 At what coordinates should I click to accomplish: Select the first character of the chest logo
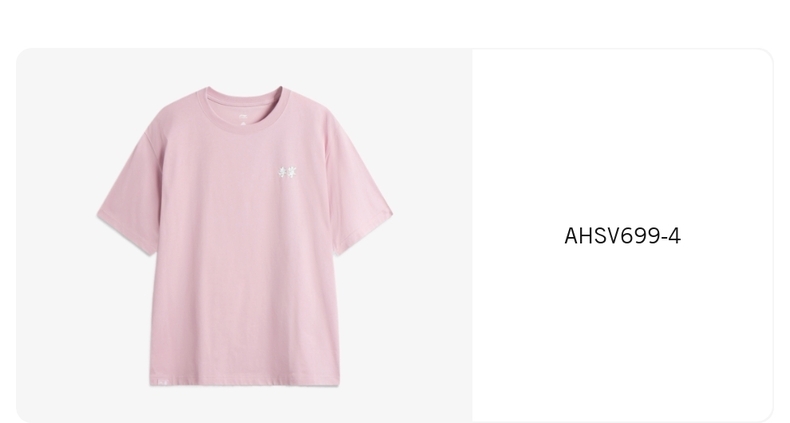pyautogui.click(x=283, y=172)
